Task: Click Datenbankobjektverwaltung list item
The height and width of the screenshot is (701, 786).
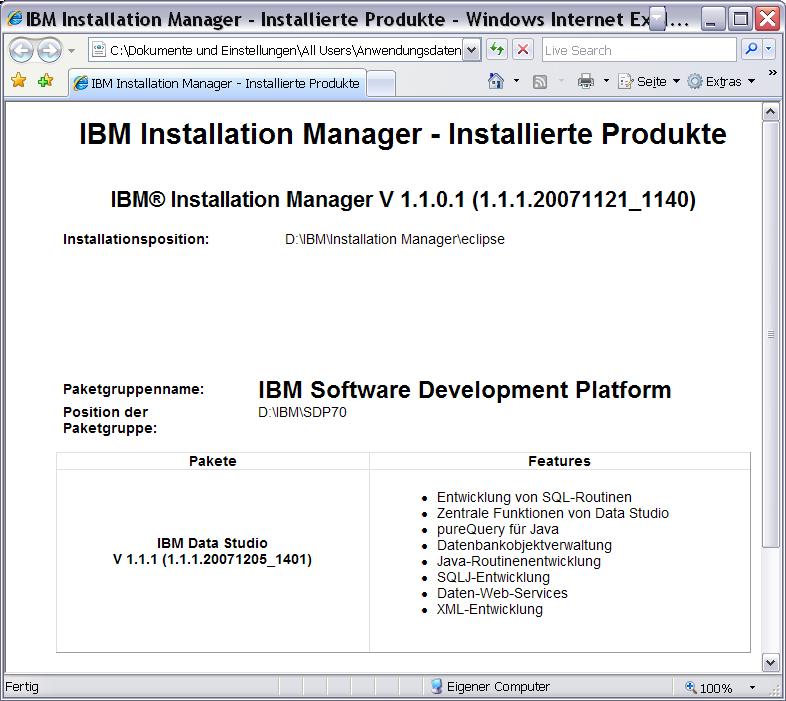Action: pyautogui.click(x=524, y=545)
